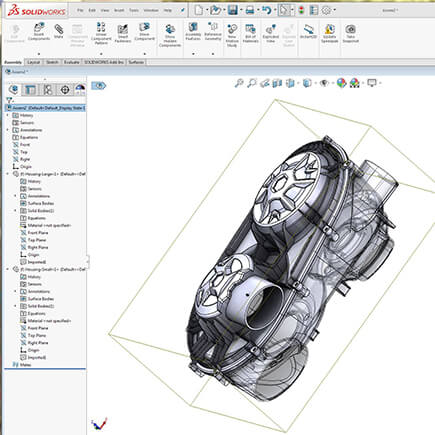Expand the Annotations folder under the assembly
435x435 pixels.
[x=8, y=130]
